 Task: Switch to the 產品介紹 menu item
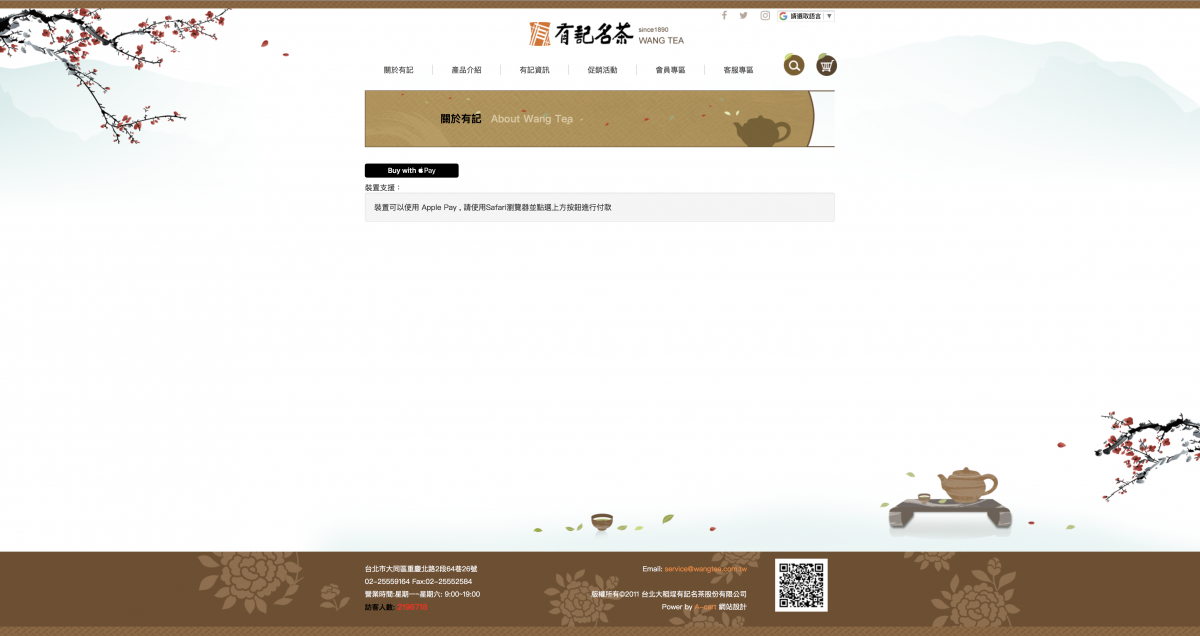pos(466,69)
